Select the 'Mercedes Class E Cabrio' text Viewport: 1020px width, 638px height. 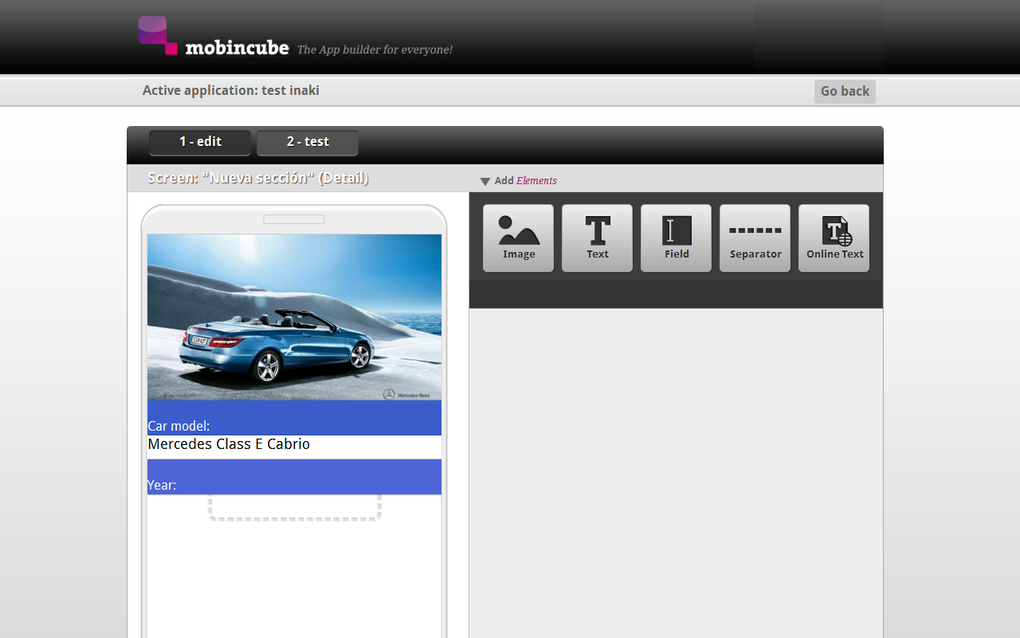click(x=229, y=444)
